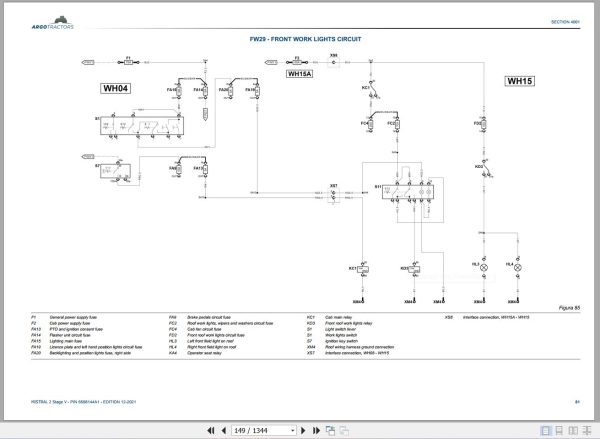Go to the previous page
The height and width of the screenshot is (439, 600).
coord(224,431)
